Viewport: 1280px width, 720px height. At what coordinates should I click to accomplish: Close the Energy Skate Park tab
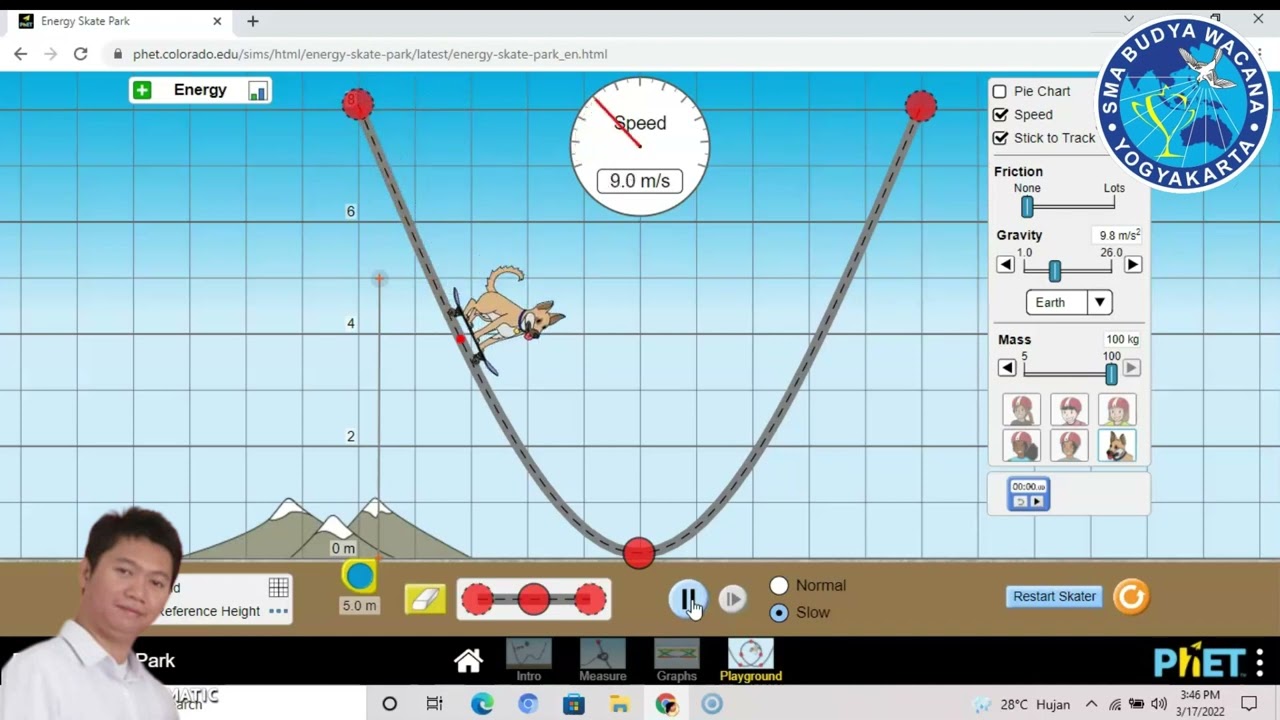pyautogui.click(x=217, y=21)
